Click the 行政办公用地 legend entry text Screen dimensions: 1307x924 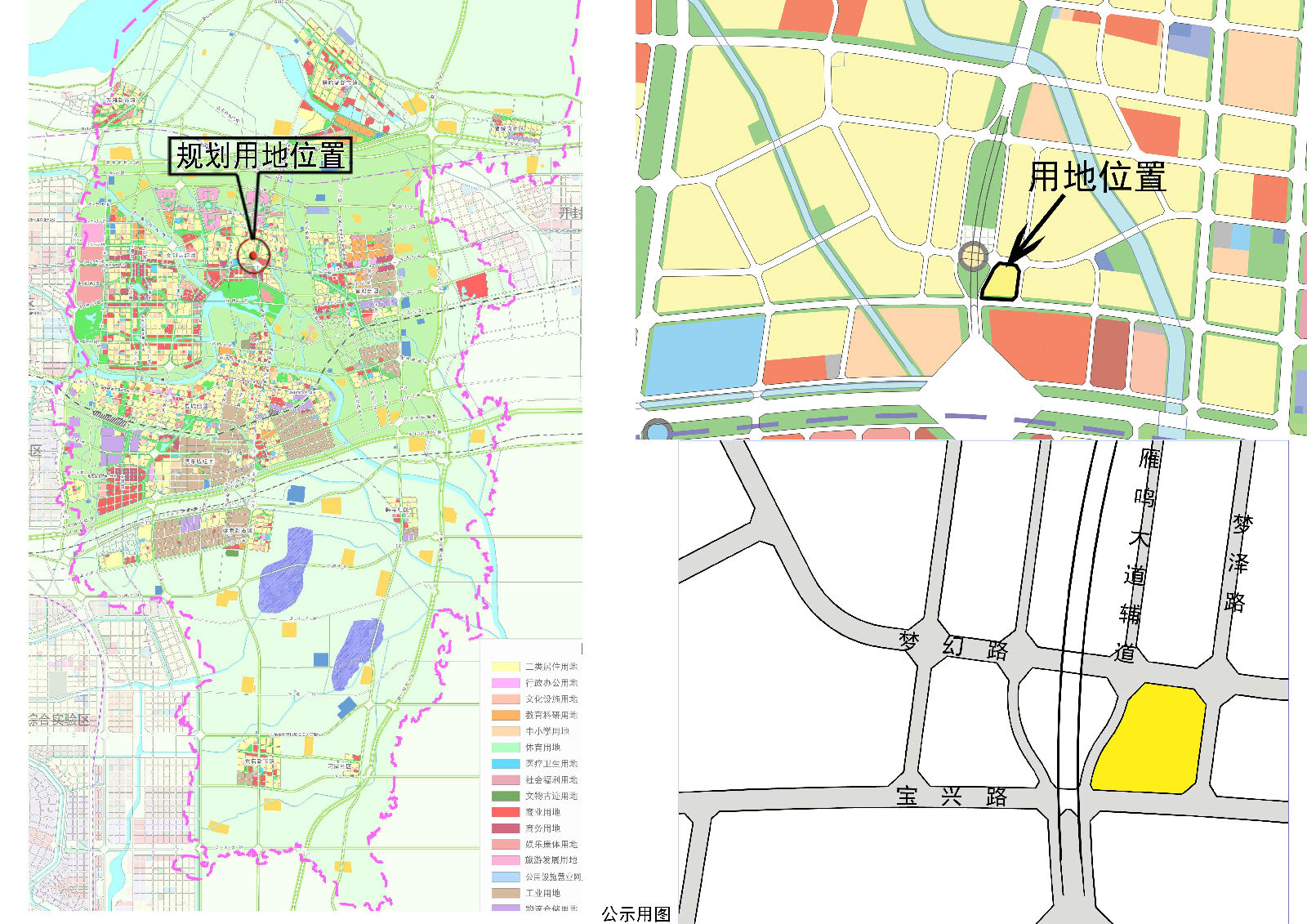(x=551, y=682)
